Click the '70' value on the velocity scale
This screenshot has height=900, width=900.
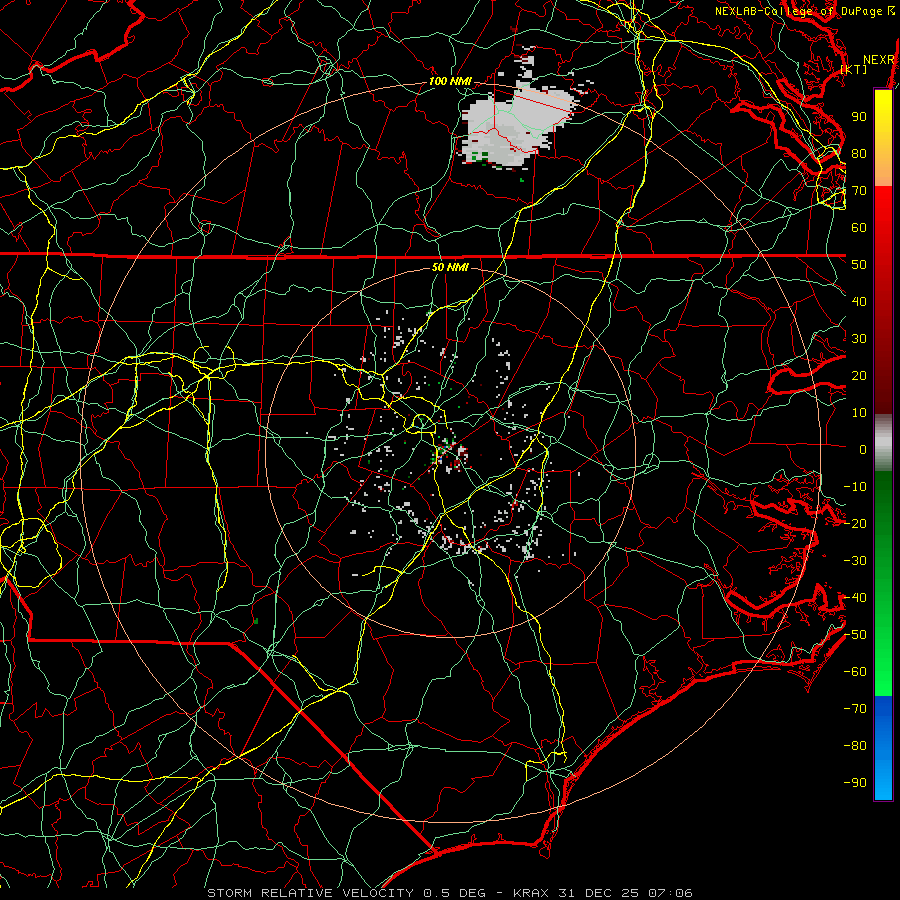coord(859,191)
